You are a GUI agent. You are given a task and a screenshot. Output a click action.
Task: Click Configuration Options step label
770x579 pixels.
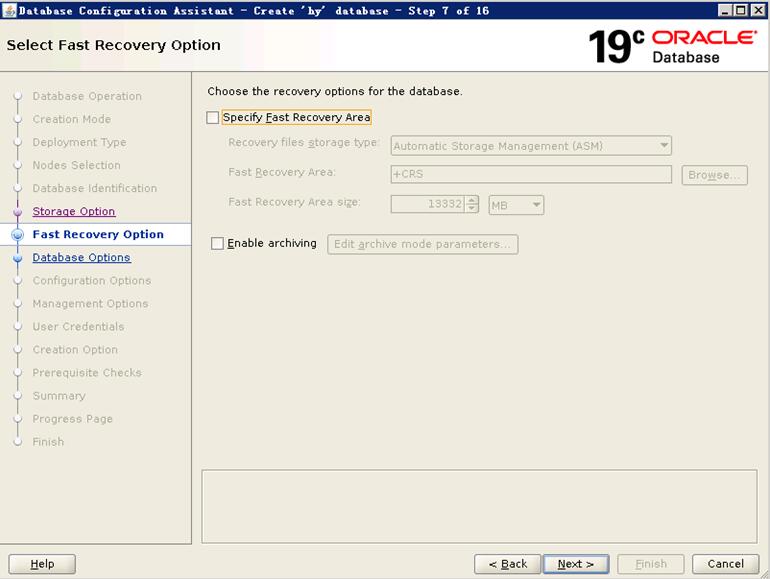(x=92, y=280)
